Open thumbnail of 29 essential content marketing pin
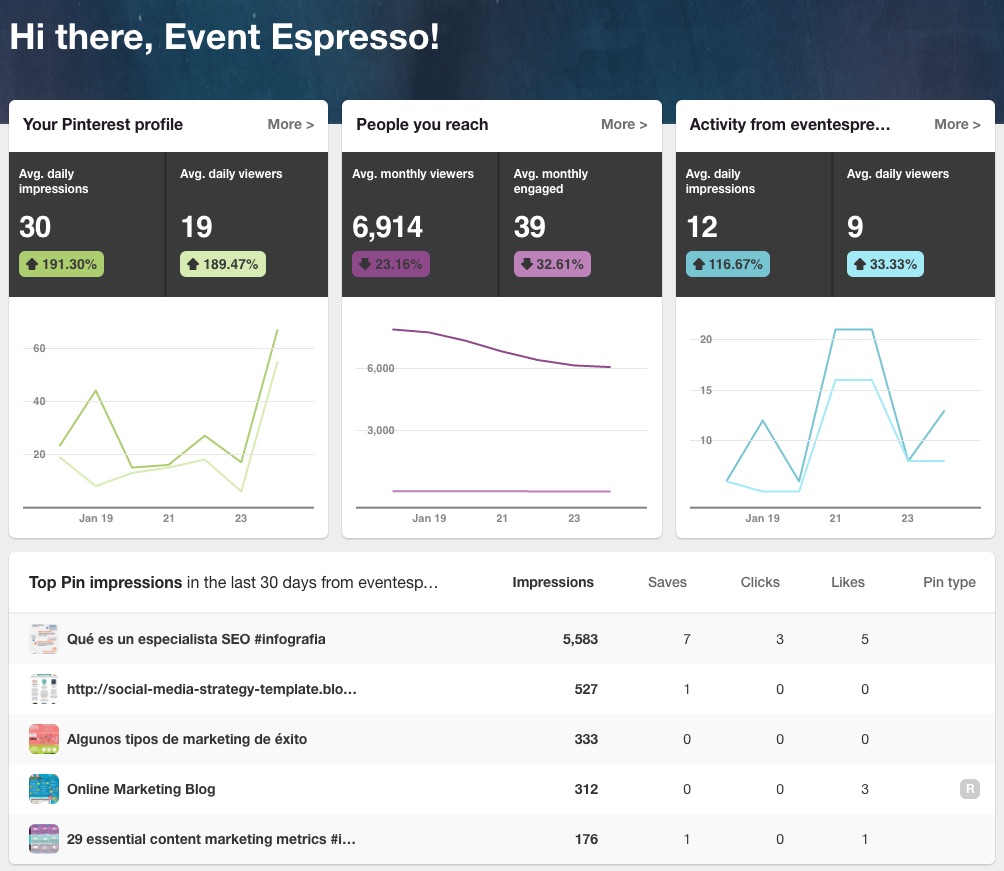This screenshot has height=871, width=1004. [x=44, y=838]
